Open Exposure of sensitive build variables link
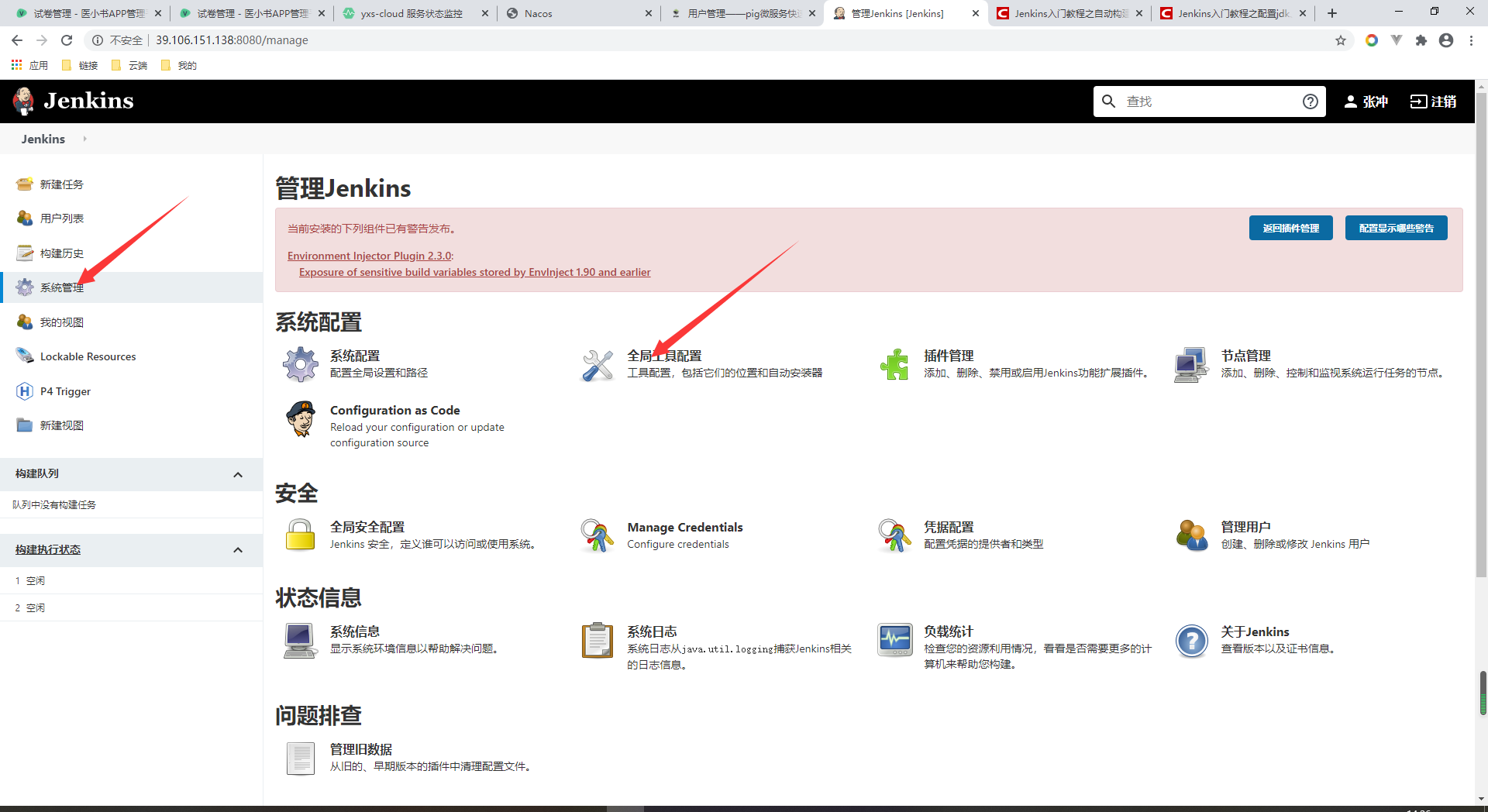1488x812 pixels. pos(474,272)
